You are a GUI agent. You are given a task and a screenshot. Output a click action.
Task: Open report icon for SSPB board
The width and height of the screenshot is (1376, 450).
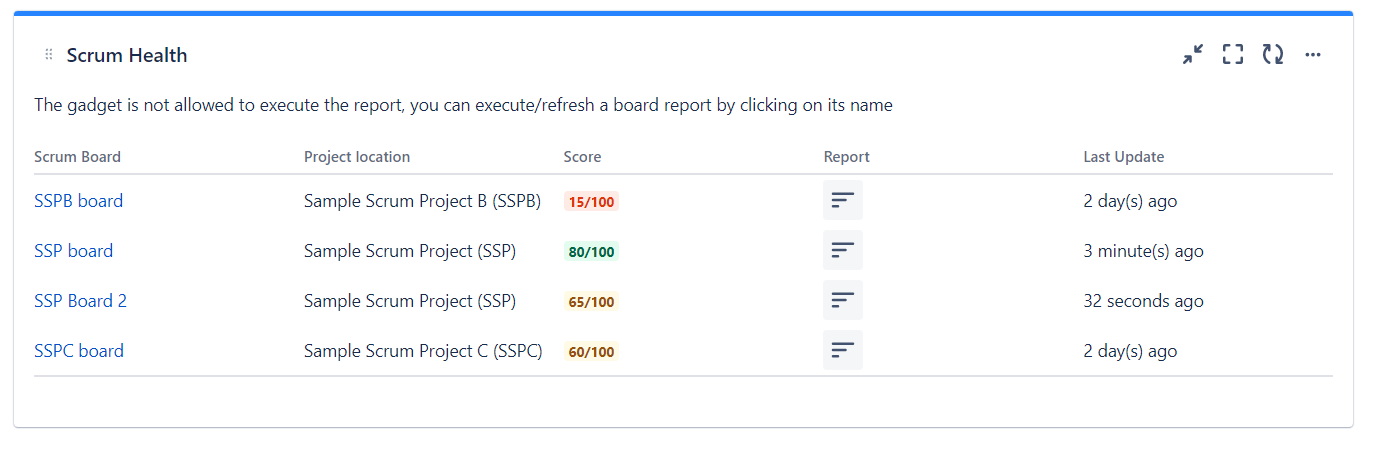click(x=843, y=200)
